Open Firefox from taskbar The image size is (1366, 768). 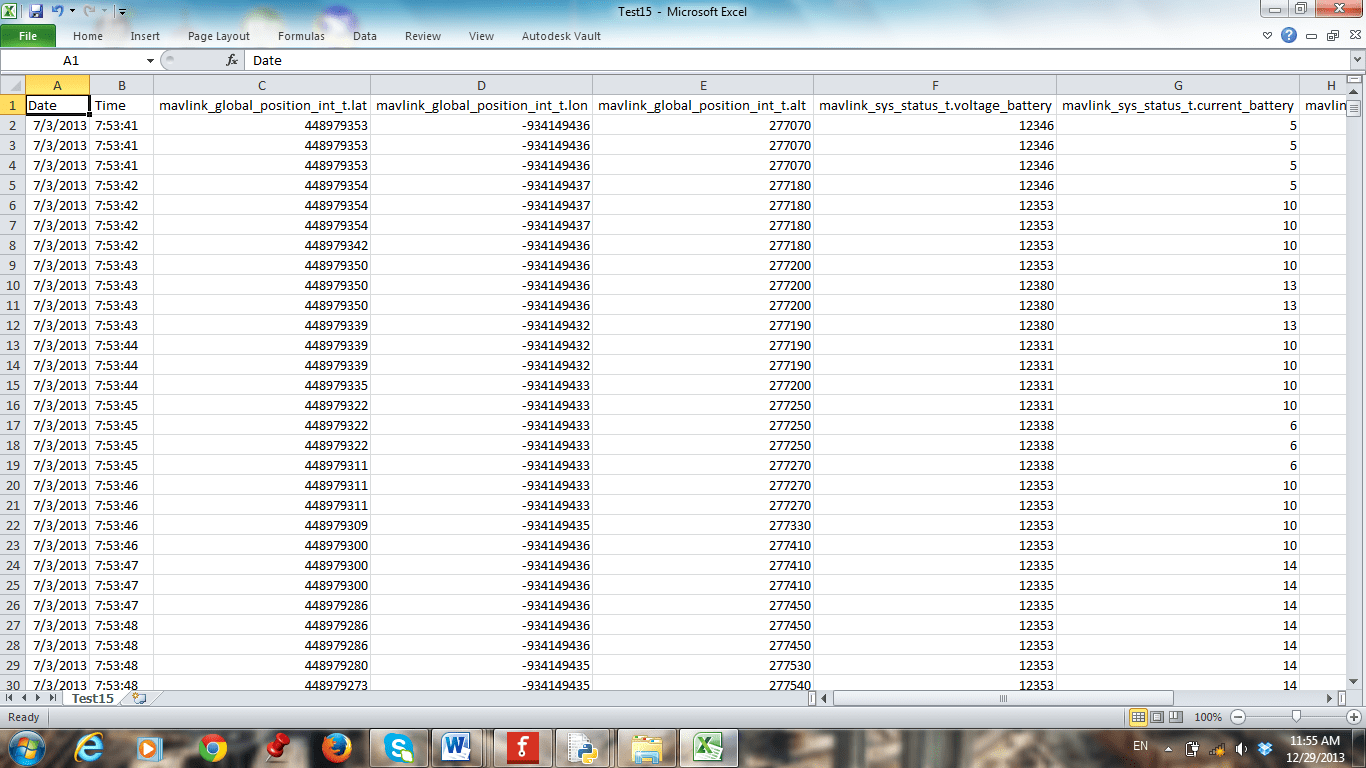click(x=336, y=747)
